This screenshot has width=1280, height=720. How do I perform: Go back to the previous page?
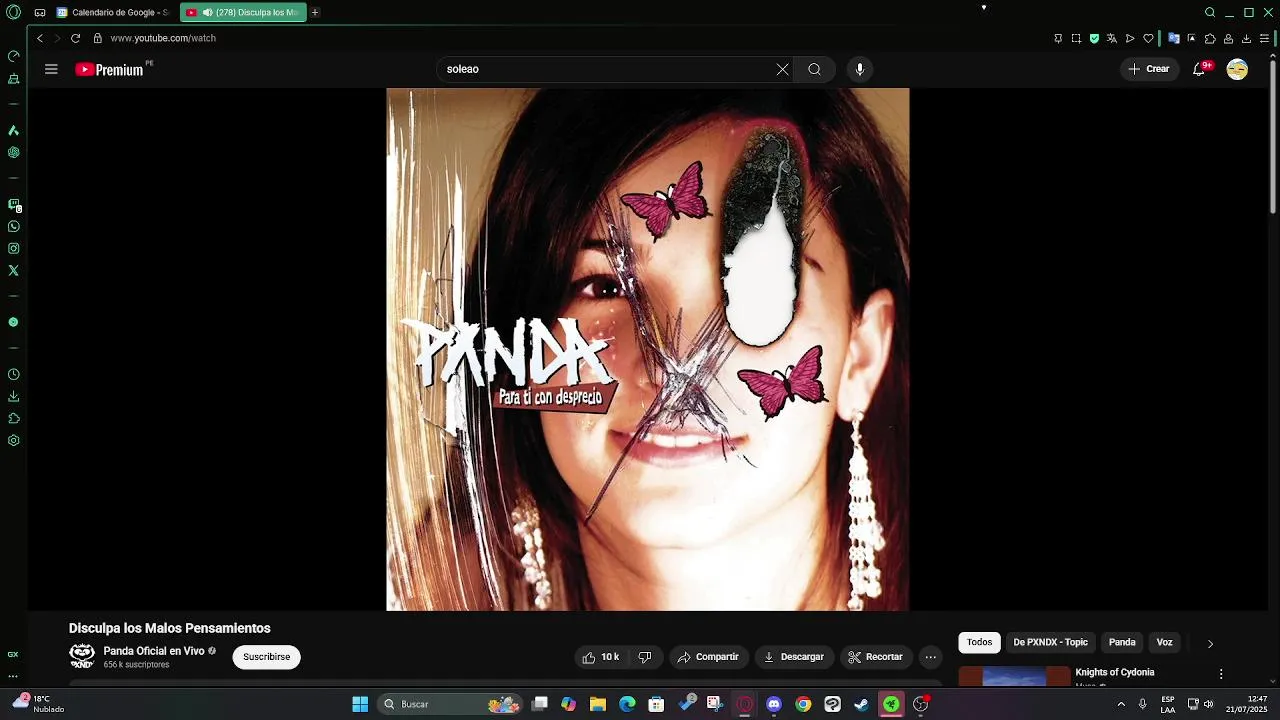(x=40, y=38)
